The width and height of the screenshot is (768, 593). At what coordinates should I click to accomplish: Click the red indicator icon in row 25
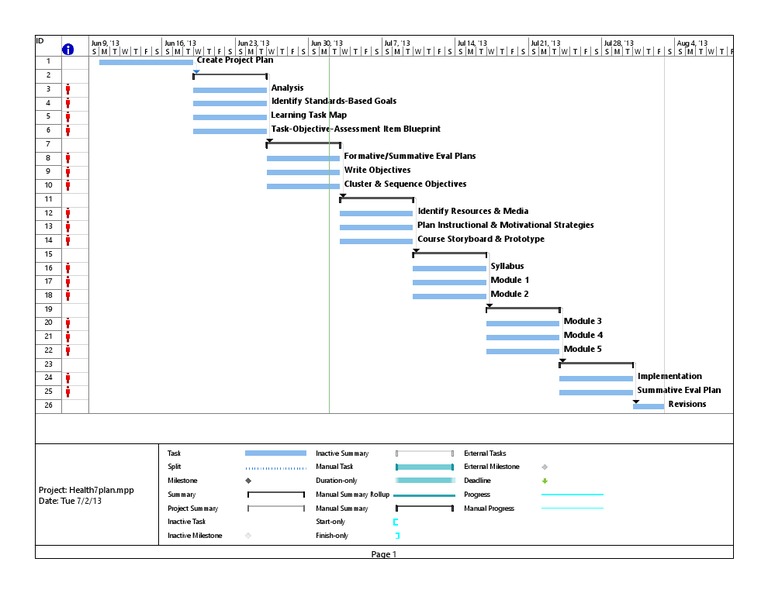(68, 392)
